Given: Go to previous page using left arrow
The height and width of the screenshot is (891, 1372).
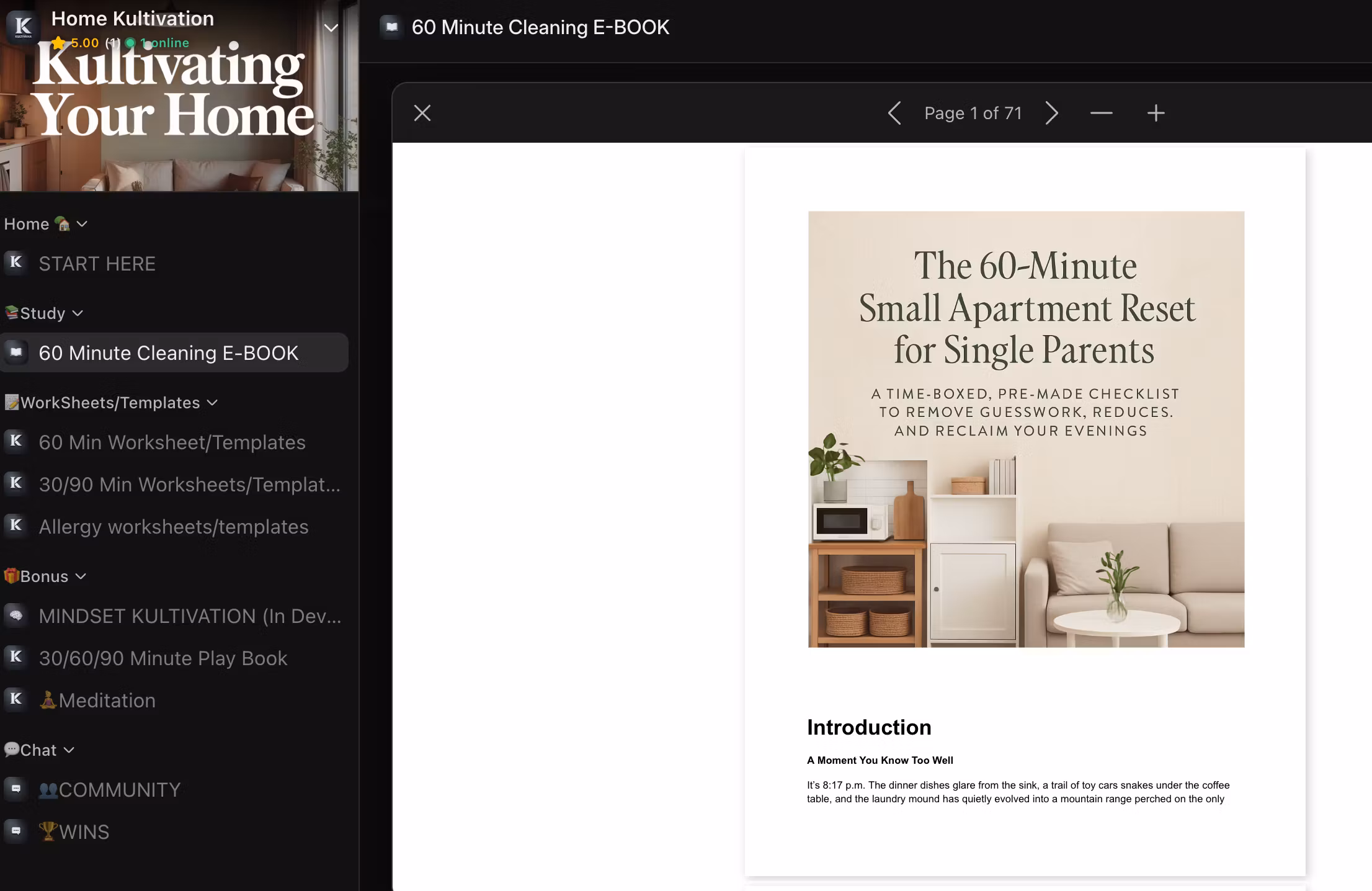Looking at the screenshot, I should [x=894, y=113].
